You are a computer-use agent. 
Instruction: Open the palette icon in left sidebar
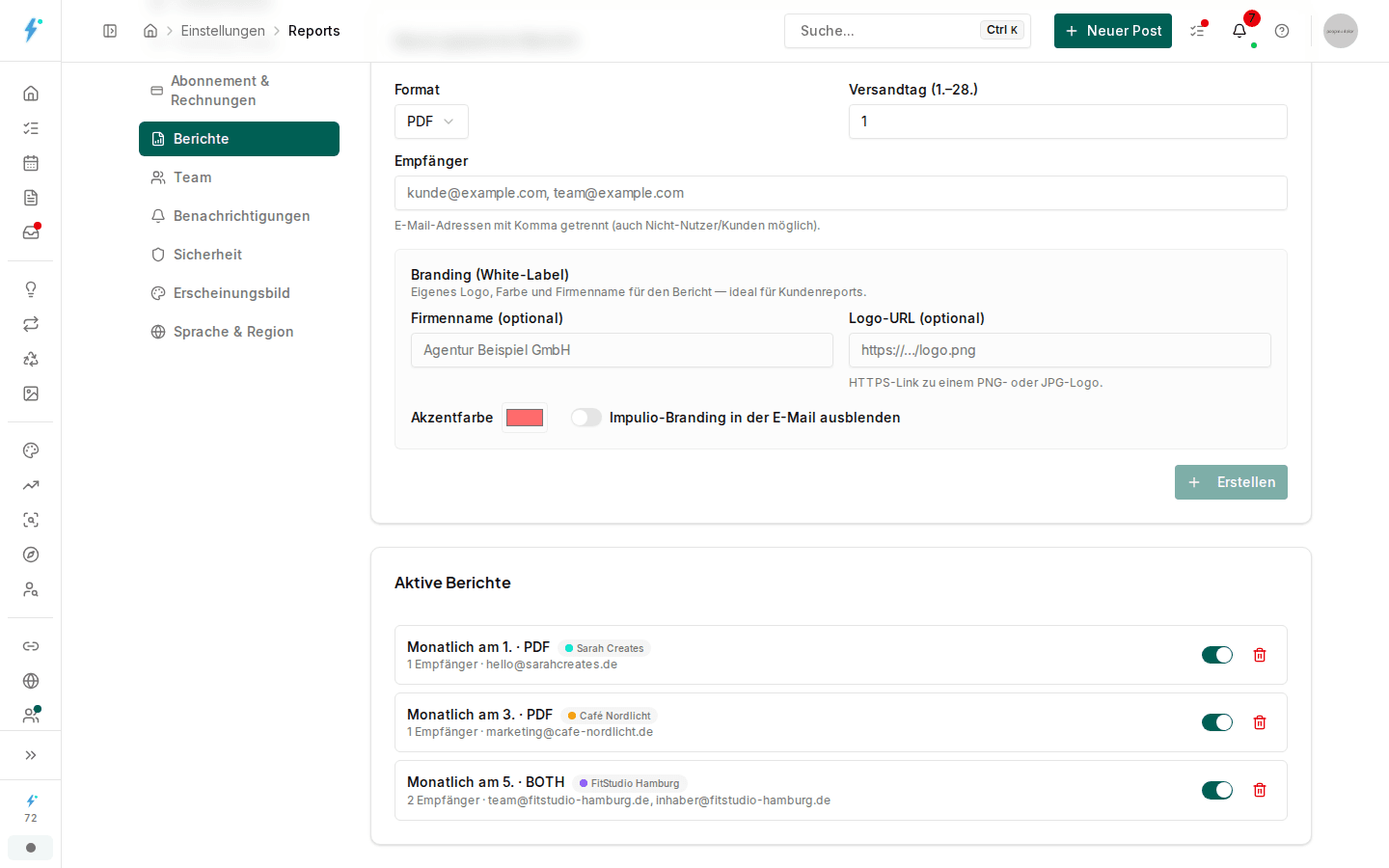point(31,450)
